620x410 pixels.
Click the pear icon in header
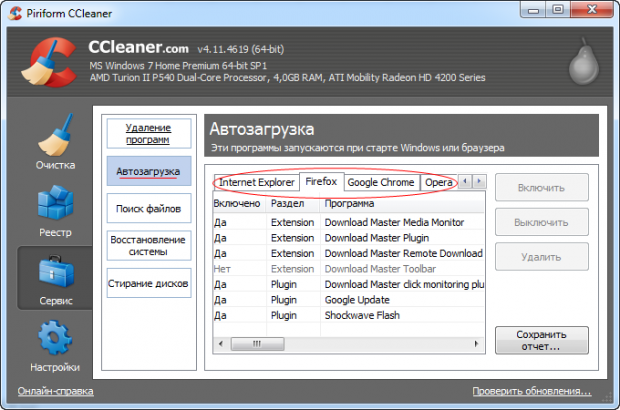point(584,62)
